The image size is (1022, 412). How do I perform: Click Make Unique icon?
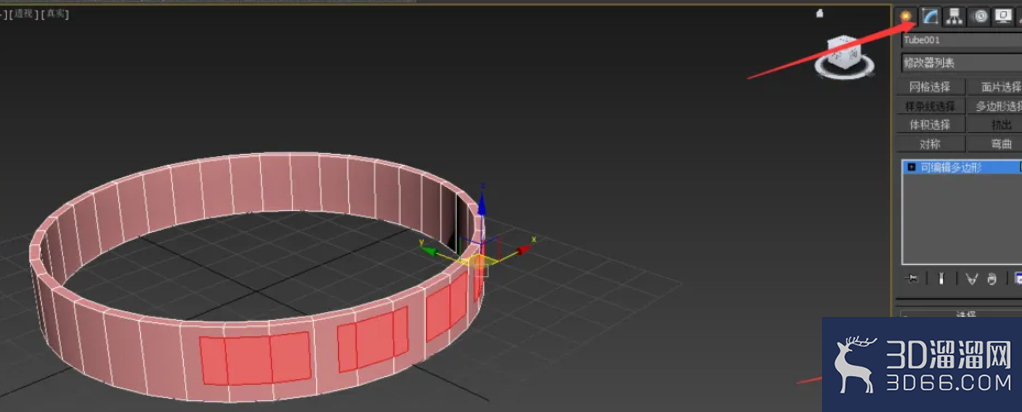pos(972,279)
